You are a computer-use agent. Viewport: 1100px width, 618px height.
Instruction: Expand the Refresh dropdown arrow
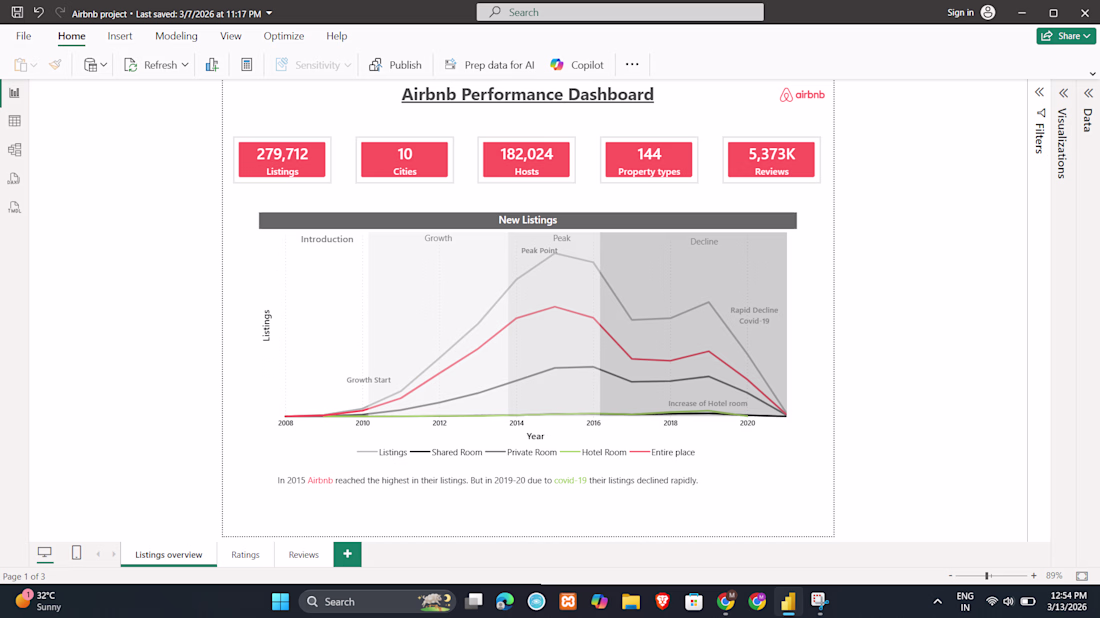[185, 65]
